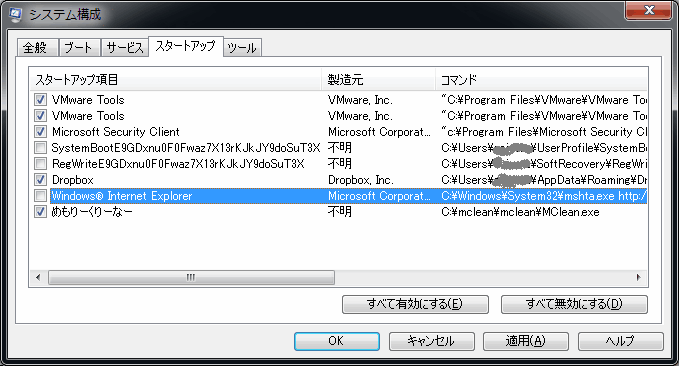
Task: Check the Windows Internet Explorer checkbox
Action: 40,196
